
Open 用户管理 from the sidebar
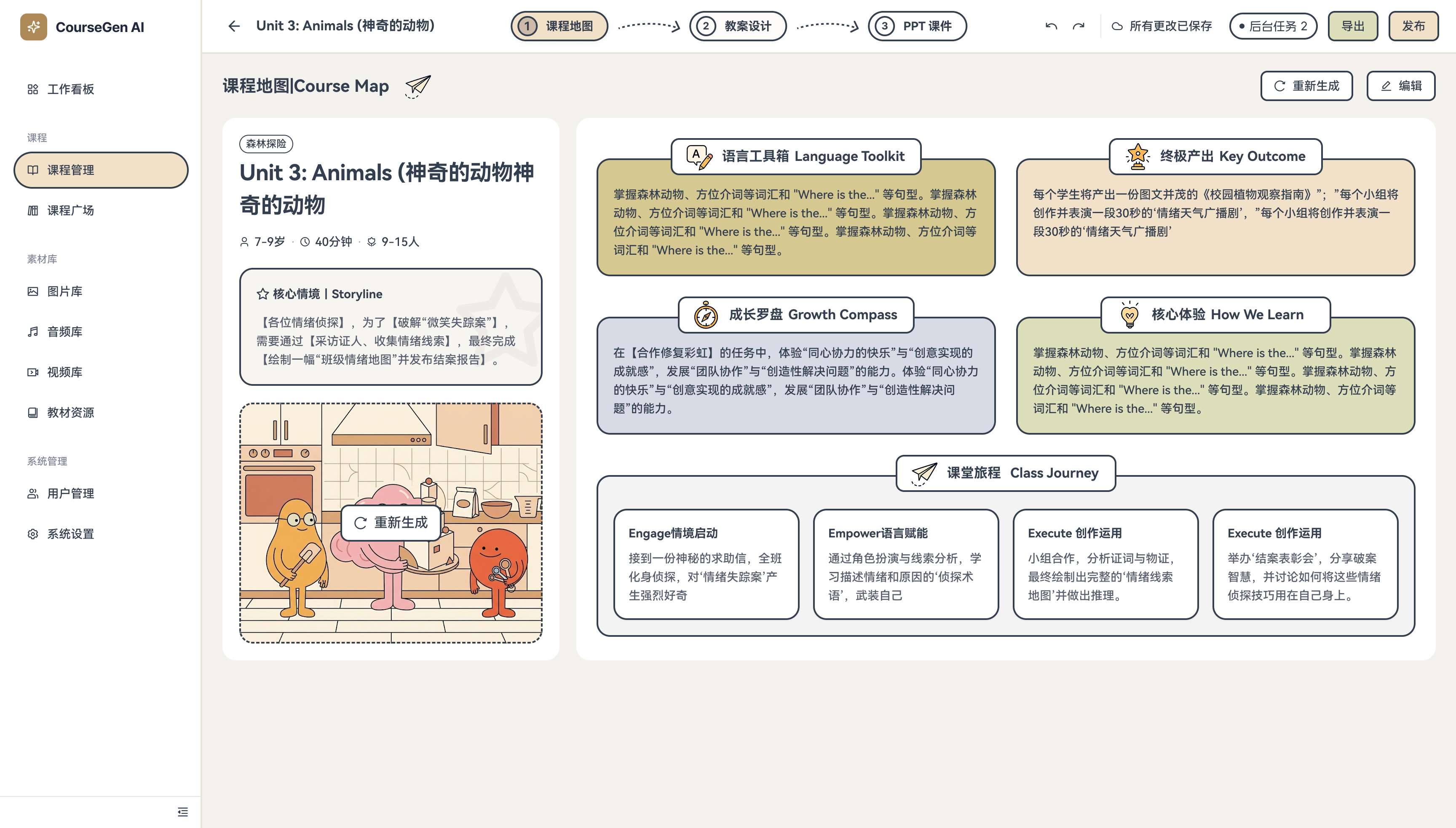click(x=101, y=494)
